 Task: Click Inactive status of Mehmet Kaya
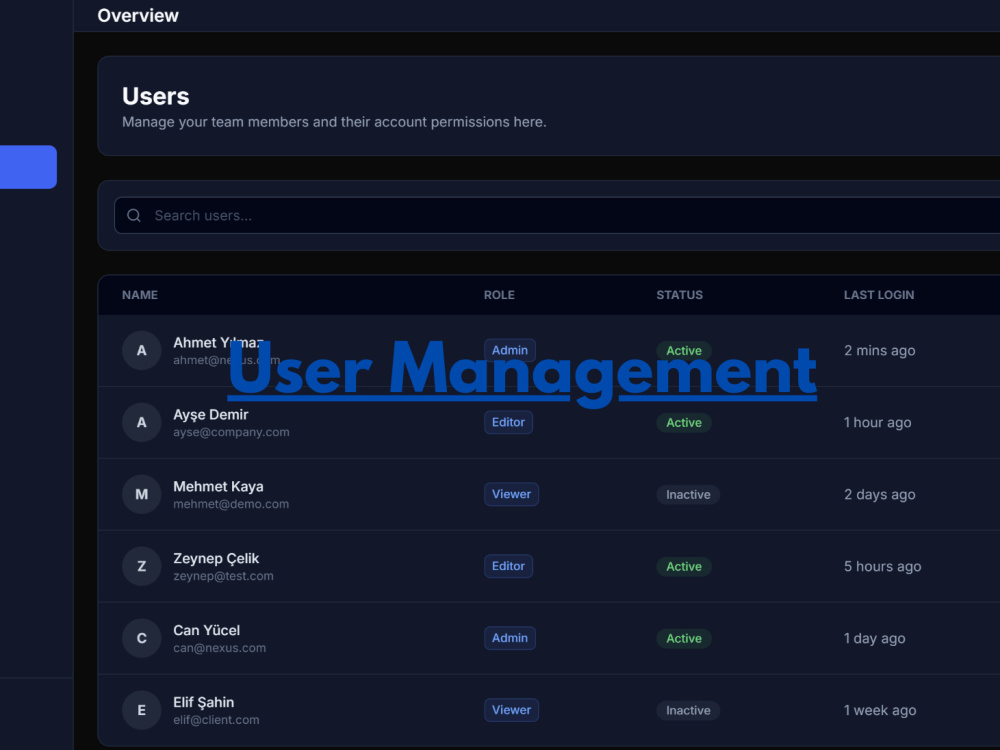688,495
